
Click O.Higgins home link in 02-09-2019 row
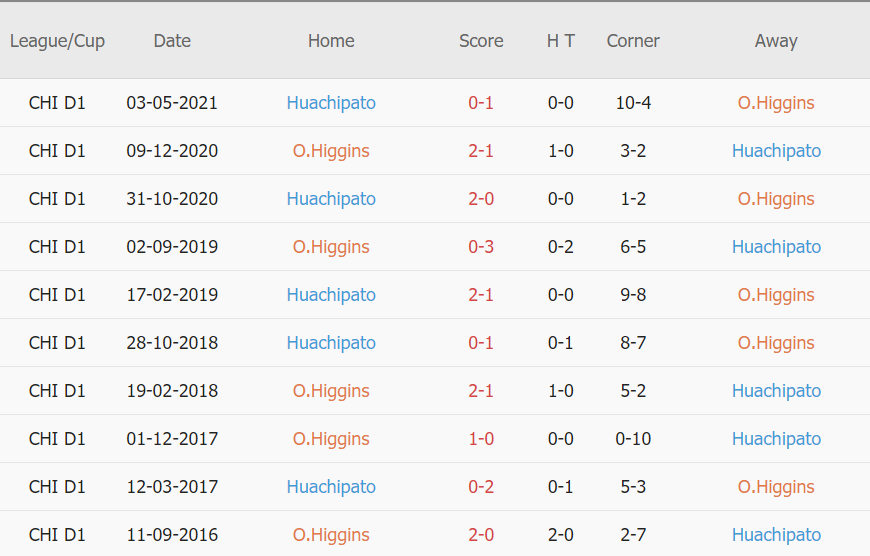(x=331, y=247)
